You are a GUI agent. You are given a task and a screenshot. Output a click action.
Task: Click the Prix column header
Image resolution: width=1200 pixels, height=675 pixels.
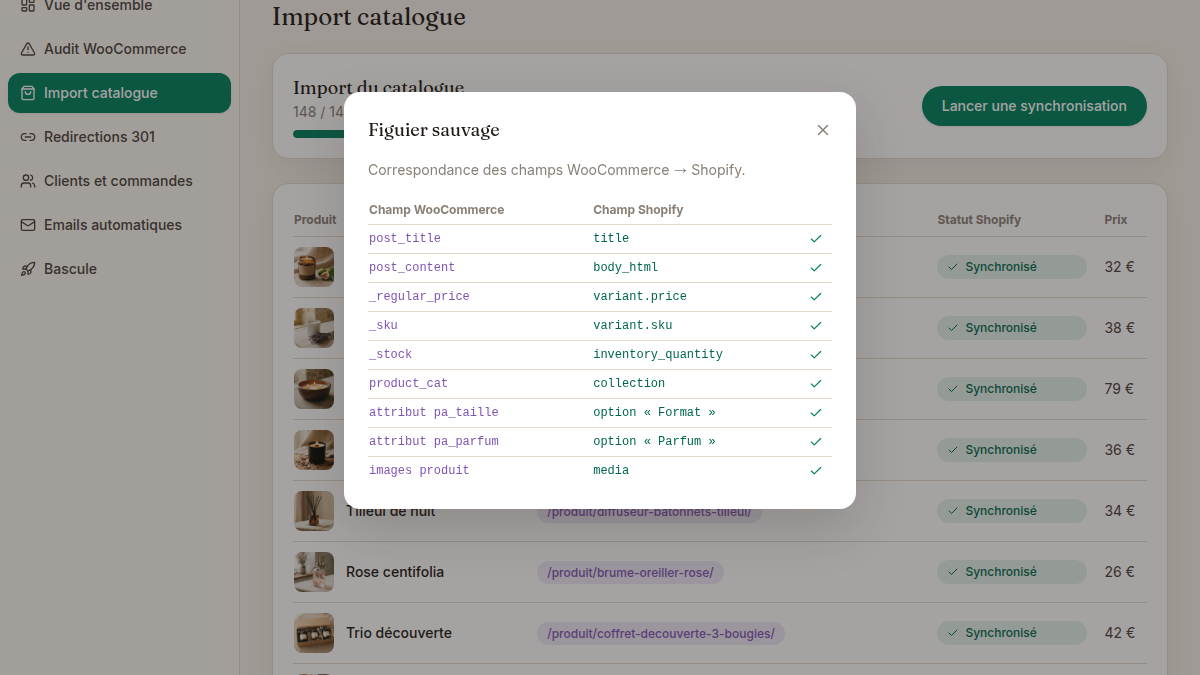(1116, 220)
